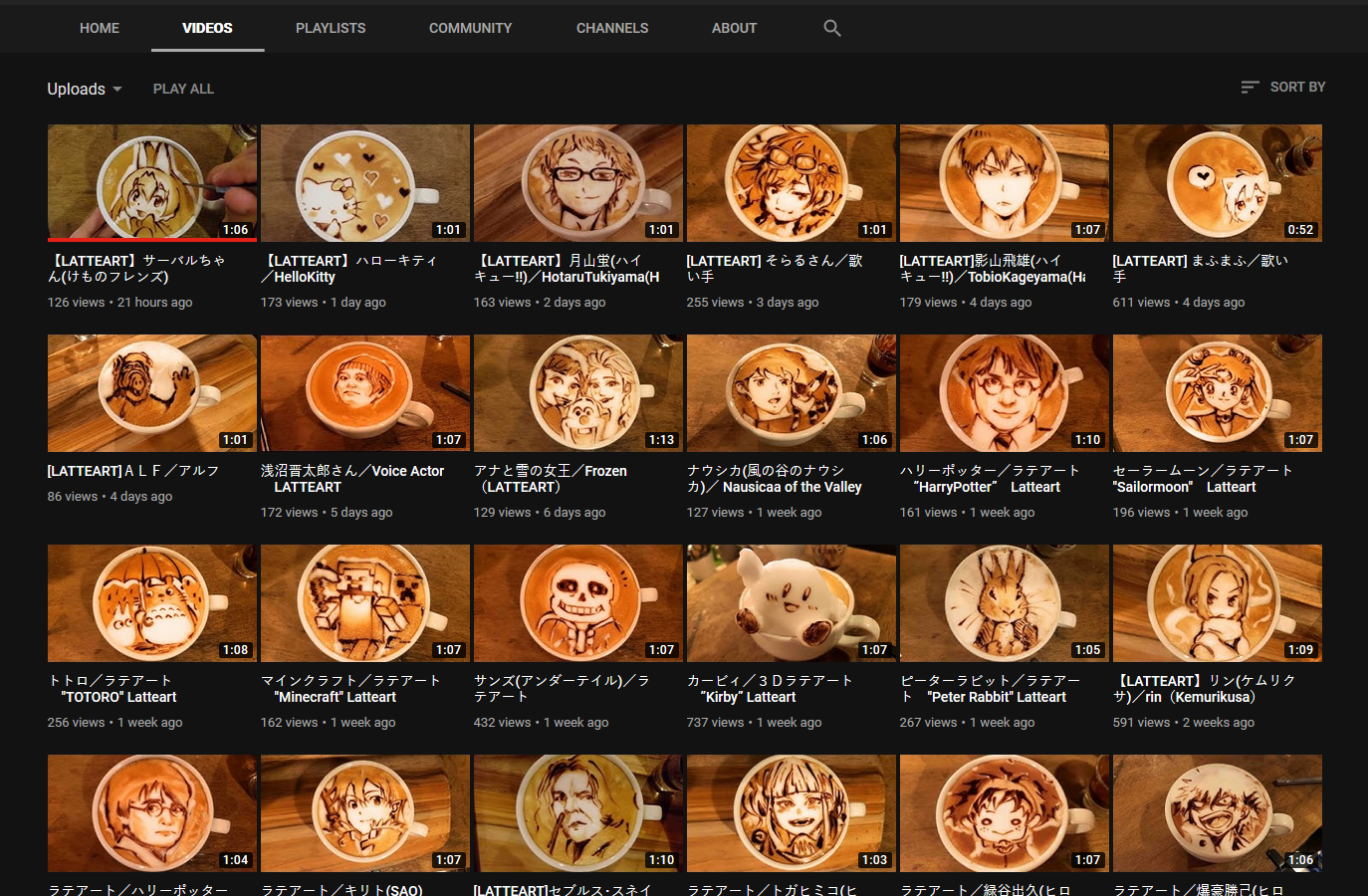
Task: Play the Kirby 3D latteart thumbnail
Action: [x=791, y=603]
